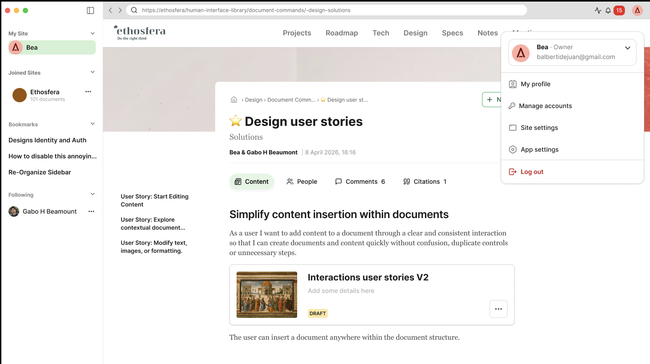Screen dimensions: 650x364
Task: Click the star beside Design user stories
Action: [235, 121]
